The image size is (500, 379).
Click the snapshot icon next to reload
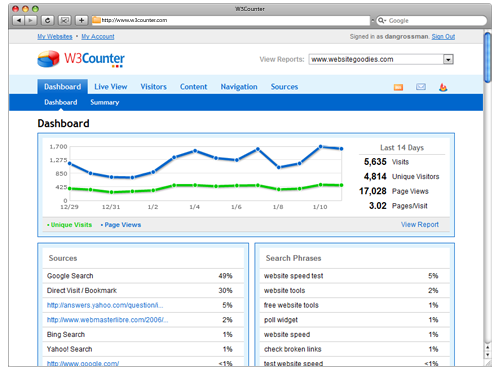pyautogui.click(x=64, y=20)
